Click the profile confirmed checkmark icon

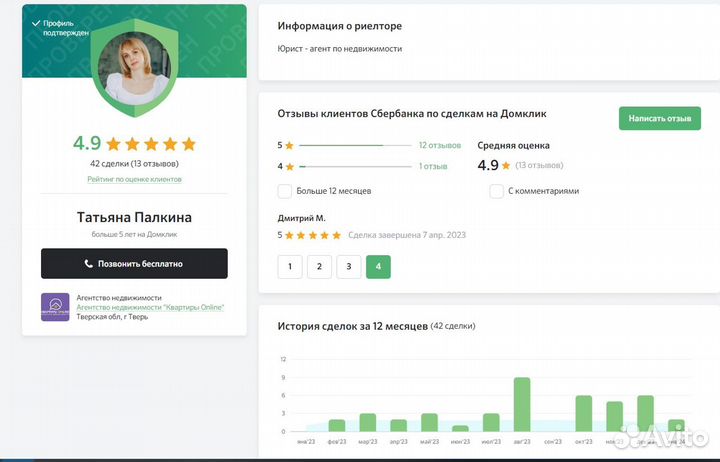(x=36, y=23)
